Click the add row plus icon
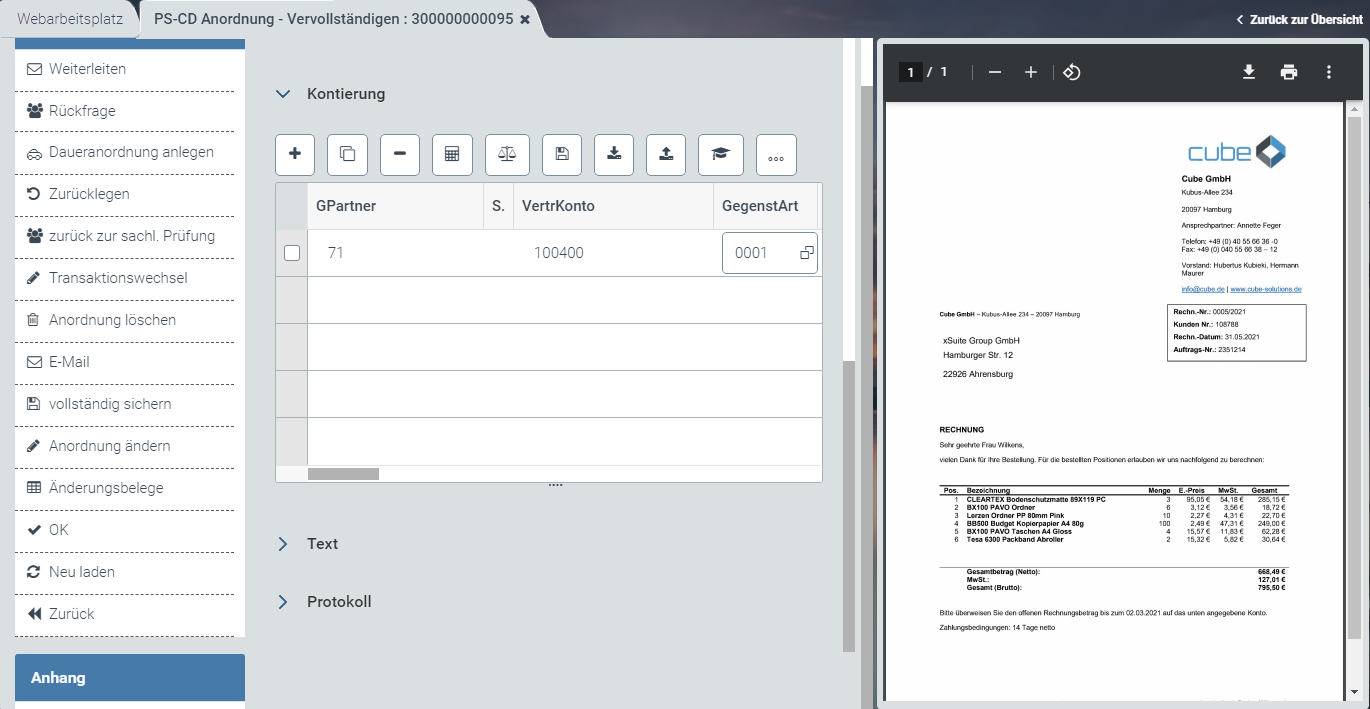Screen dimensions: 1370x709 tap(295, 154)
